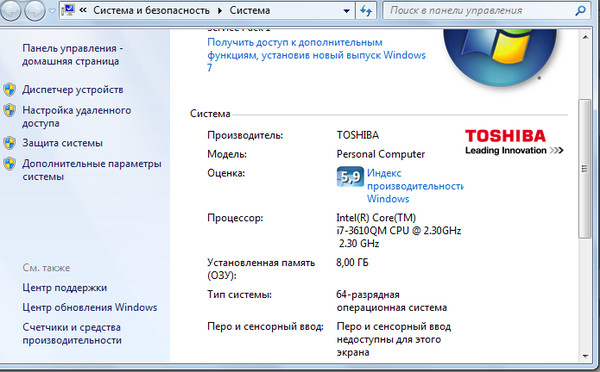
Task: Click the vertical scrollbar up arrow
Action: (x=585, y=37)
